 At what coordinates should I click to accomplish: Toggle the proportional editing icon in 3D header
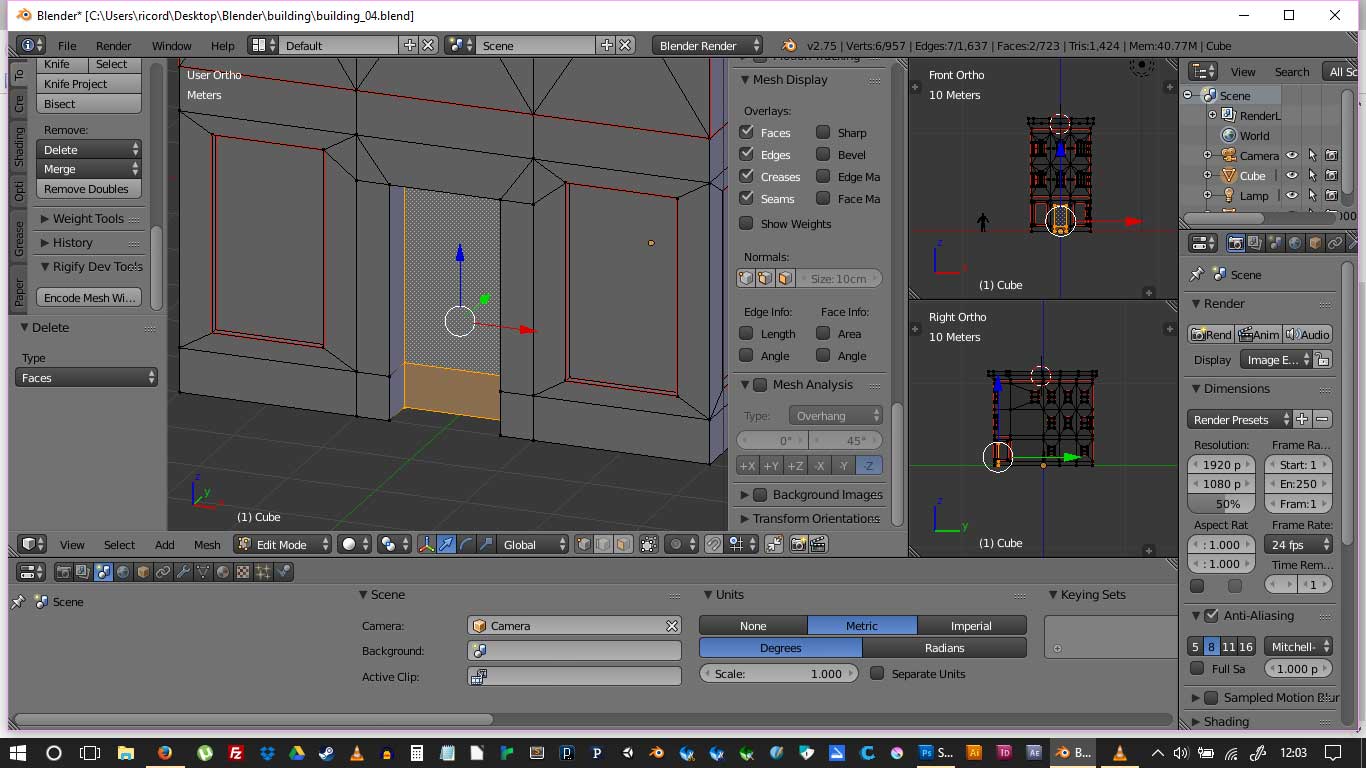pyautogui.click(x=676, y=544)
